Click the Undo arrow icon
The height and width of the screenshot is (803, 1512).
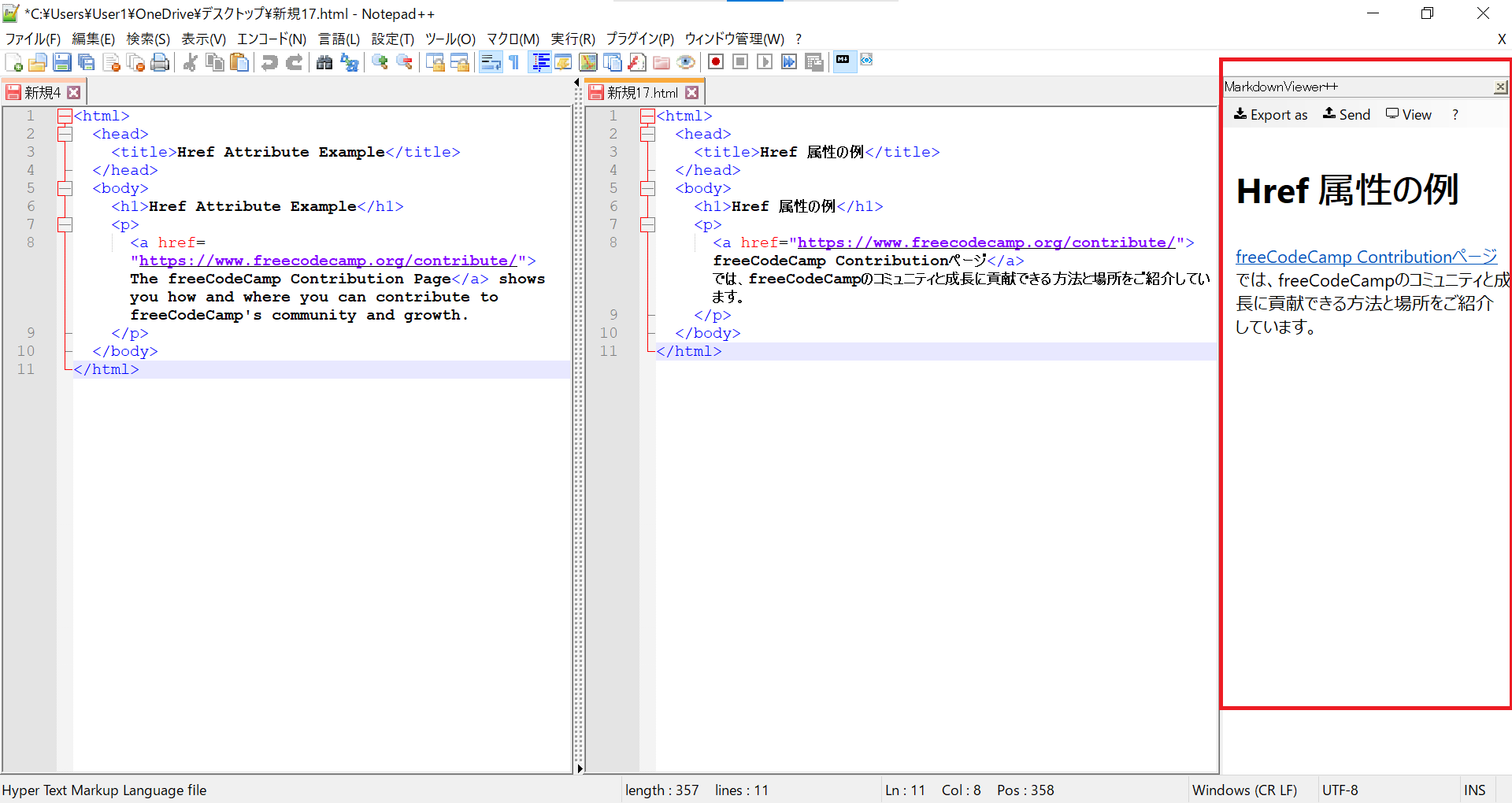(269, 62)
